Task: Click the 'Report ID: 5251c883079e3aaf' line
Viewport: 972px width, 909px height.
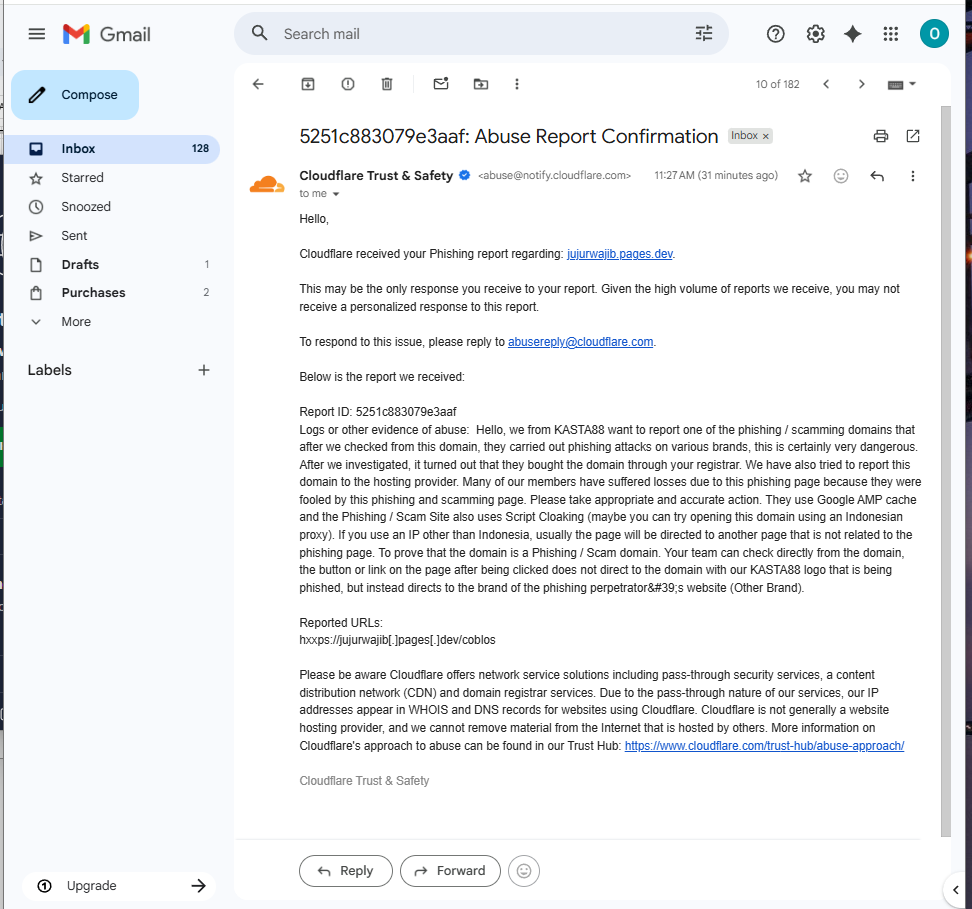Action: click(378, 412)
